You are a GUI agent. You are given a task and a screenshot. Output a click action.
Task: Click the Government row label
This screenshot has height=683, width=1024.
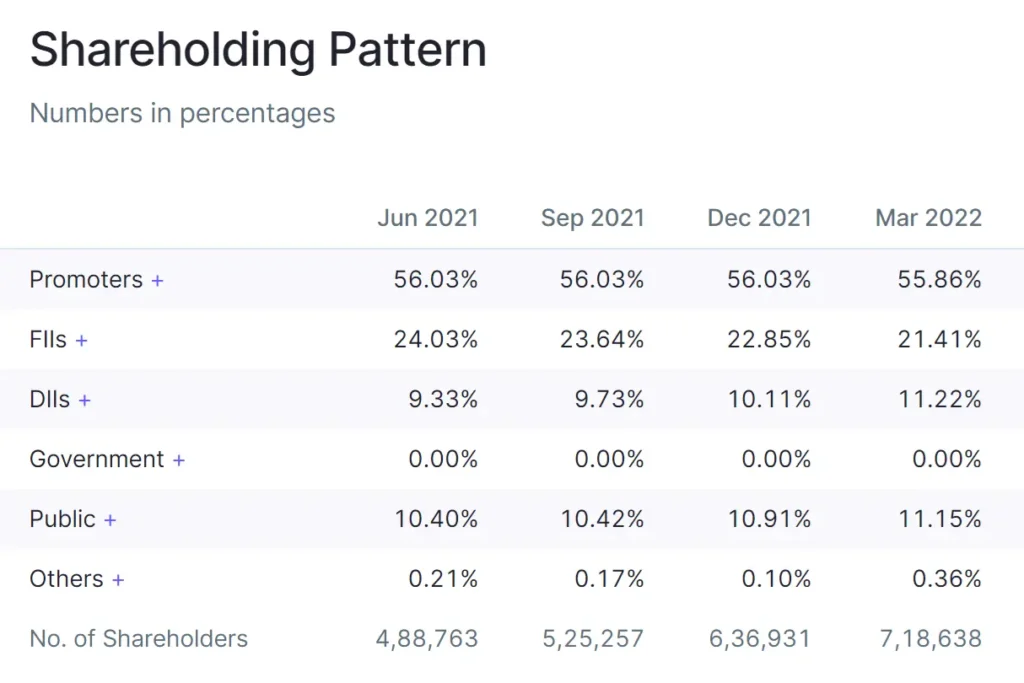coord(97,460)
